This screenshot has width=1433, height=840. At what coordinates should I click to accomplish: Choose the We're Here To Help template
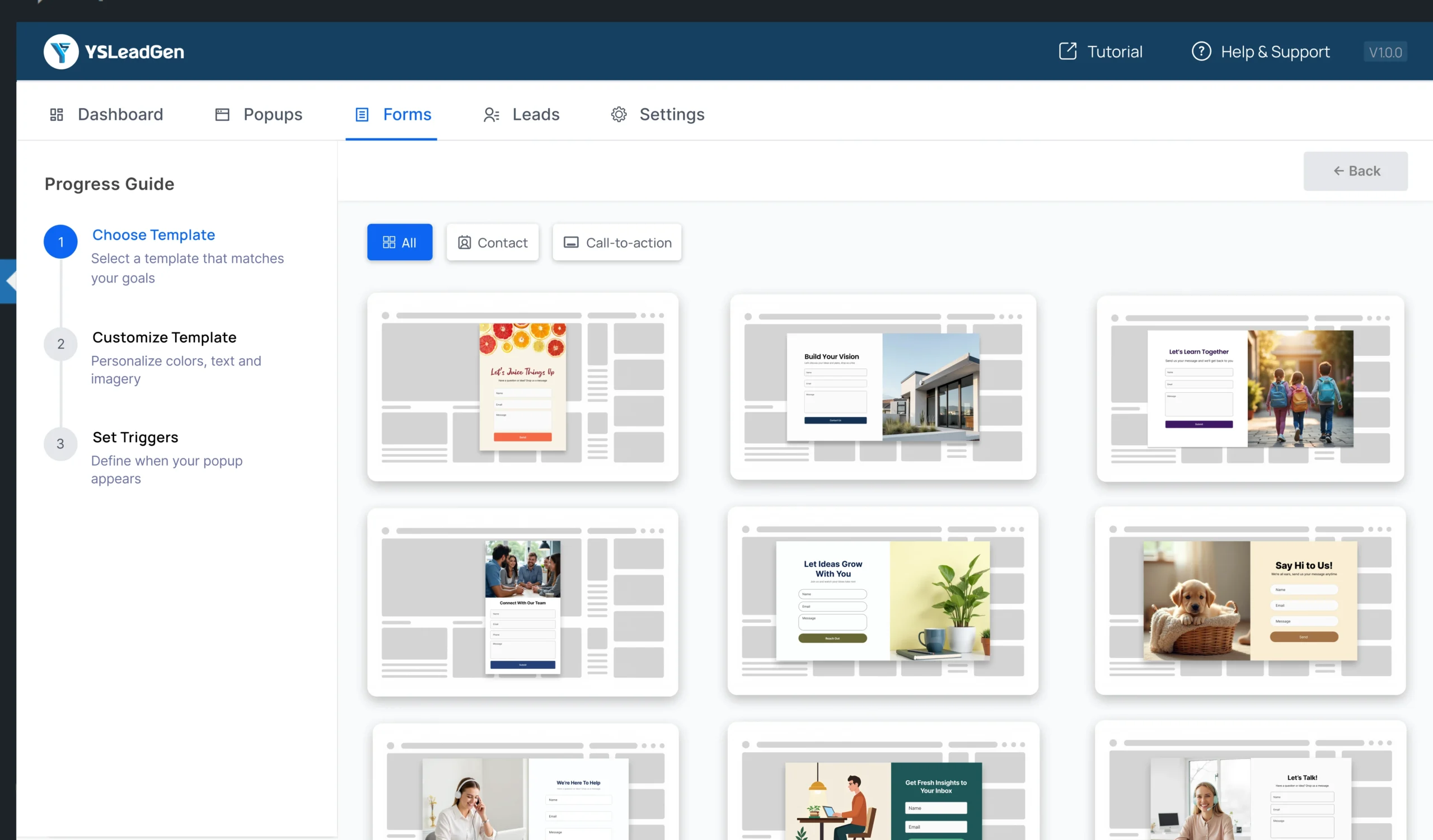coord(526,781)
